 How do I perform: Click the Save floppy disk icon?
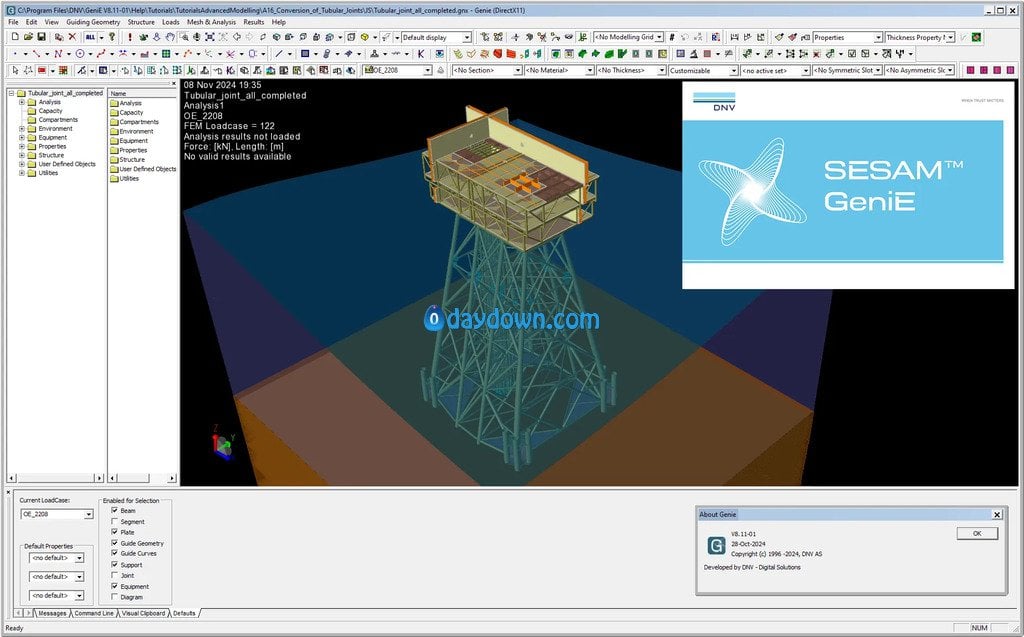click(x=41, y=37)
